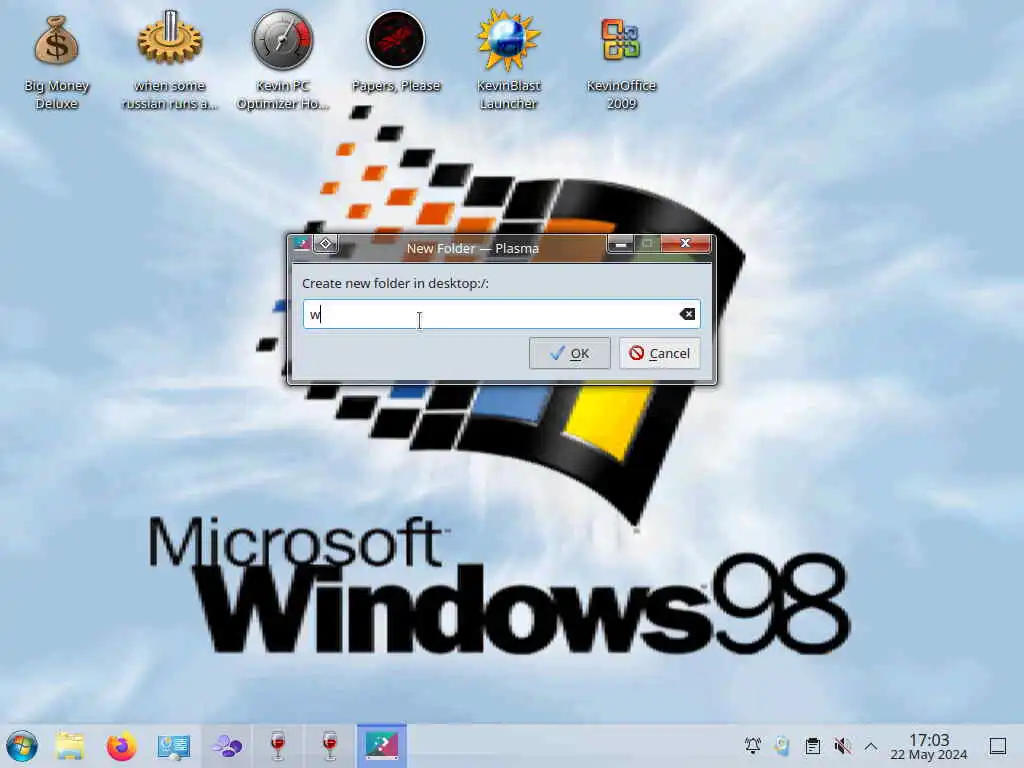Viewport: 1024px width, 768px height.
Task: Close the New Folder dialog window
Action: point(685,244)
